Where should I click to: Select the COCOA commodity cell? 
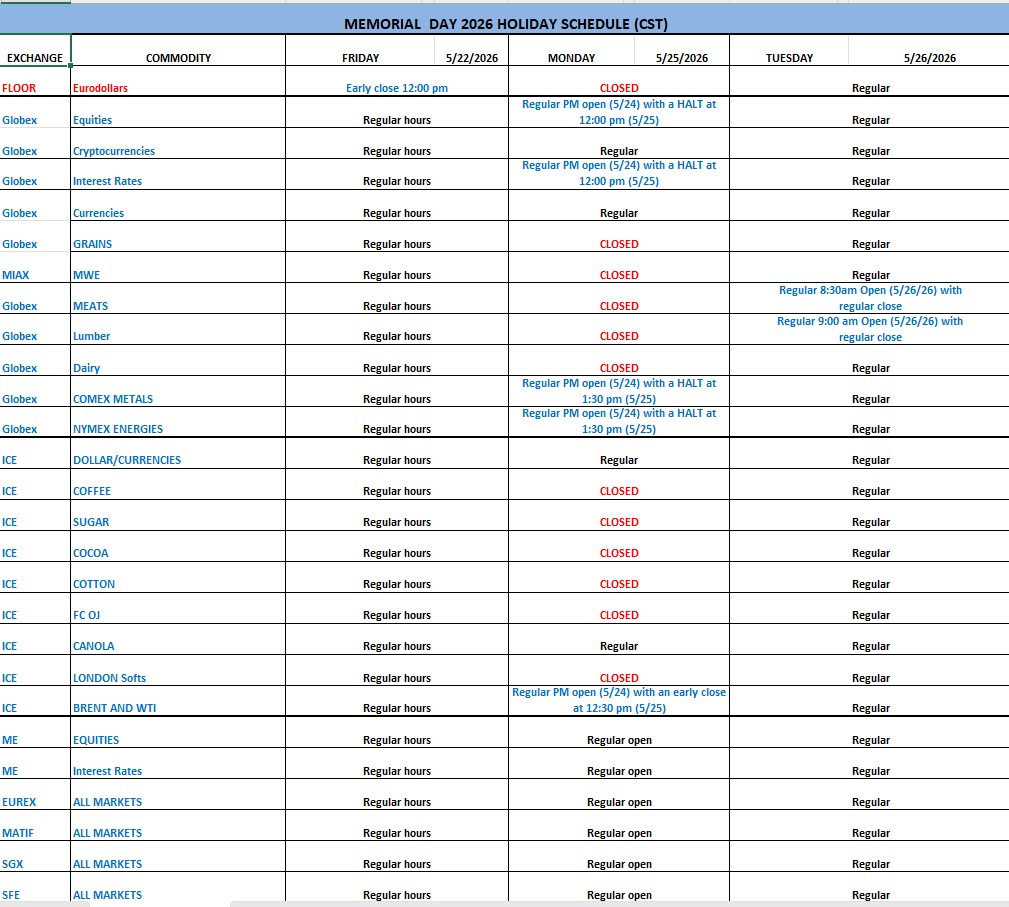[178, 546]
